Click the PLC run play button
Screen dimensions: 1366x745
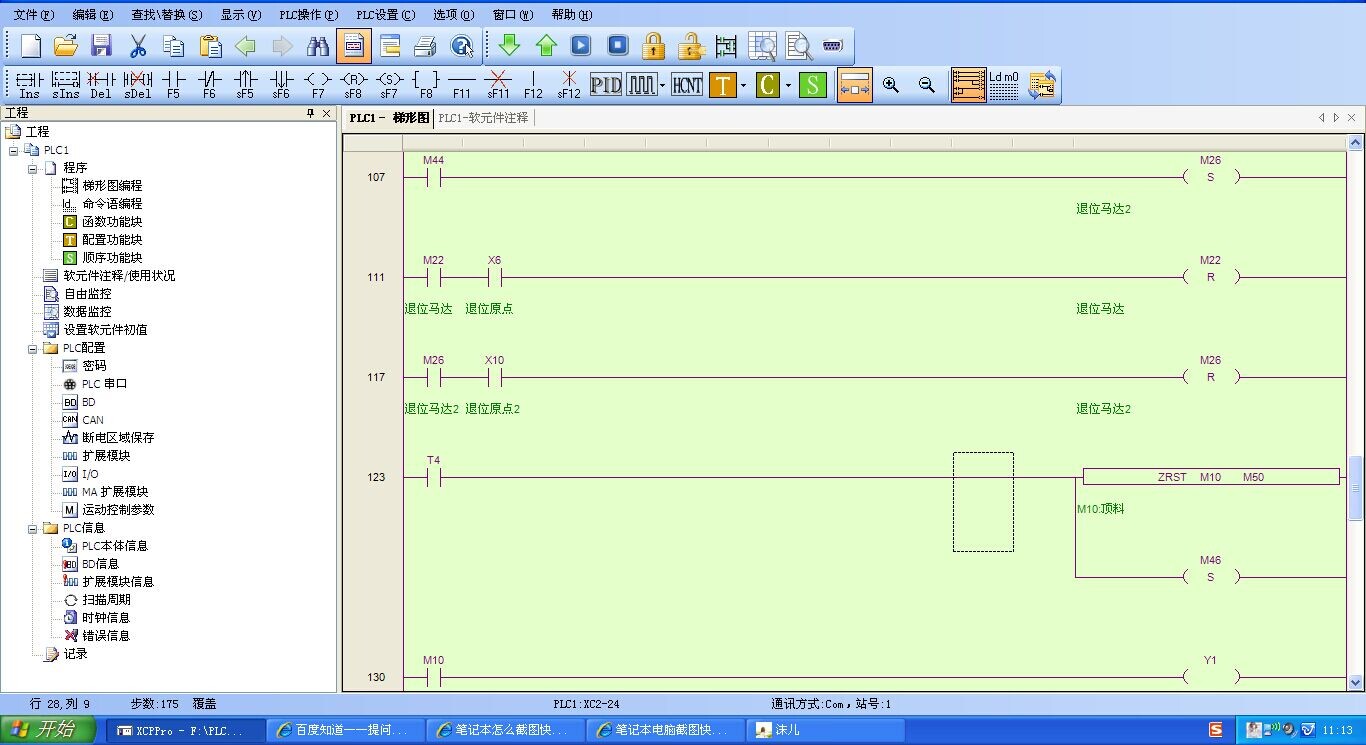pyautogui.click(x=581, y=46)
